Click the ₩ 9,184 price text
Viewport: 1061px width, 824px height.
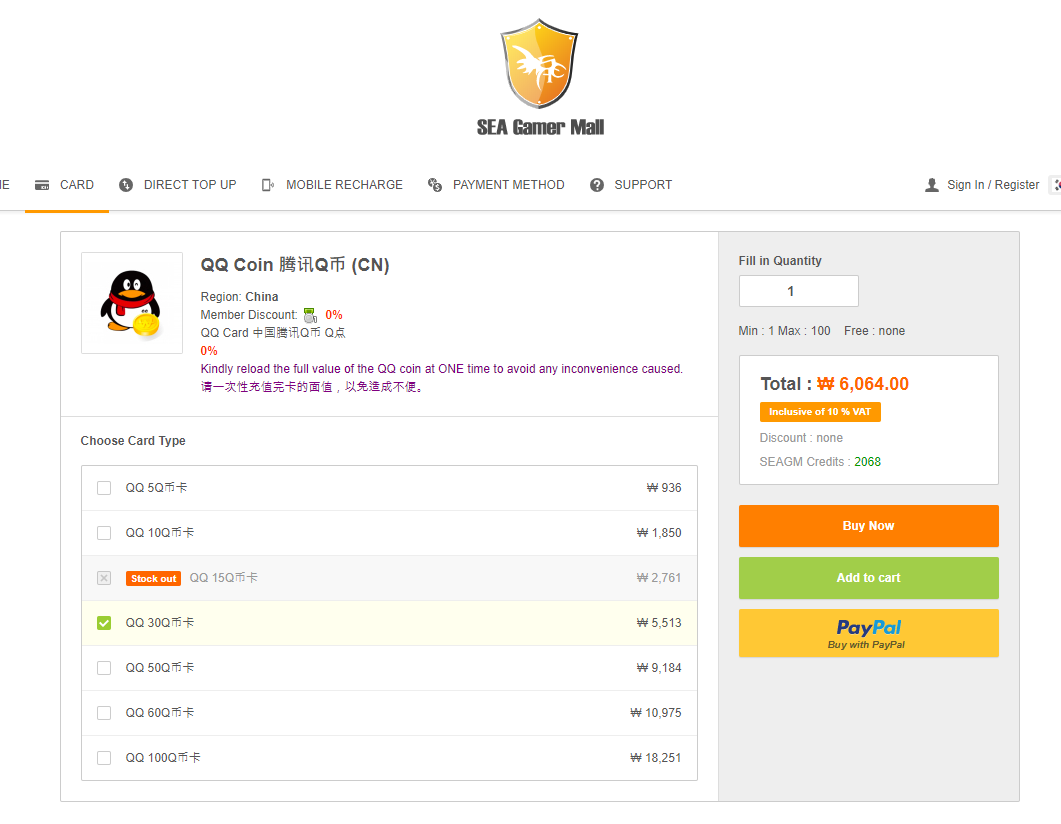click(659, 668)
